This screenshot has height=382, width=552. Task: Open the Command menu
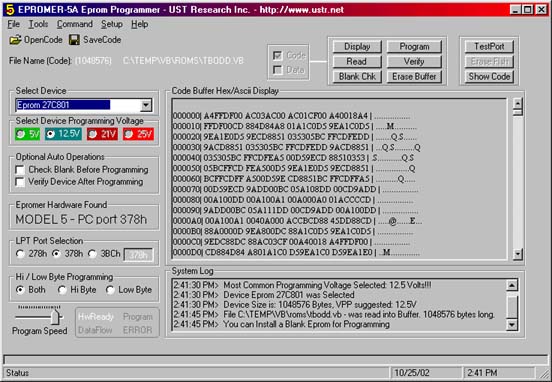pos(75,24)
